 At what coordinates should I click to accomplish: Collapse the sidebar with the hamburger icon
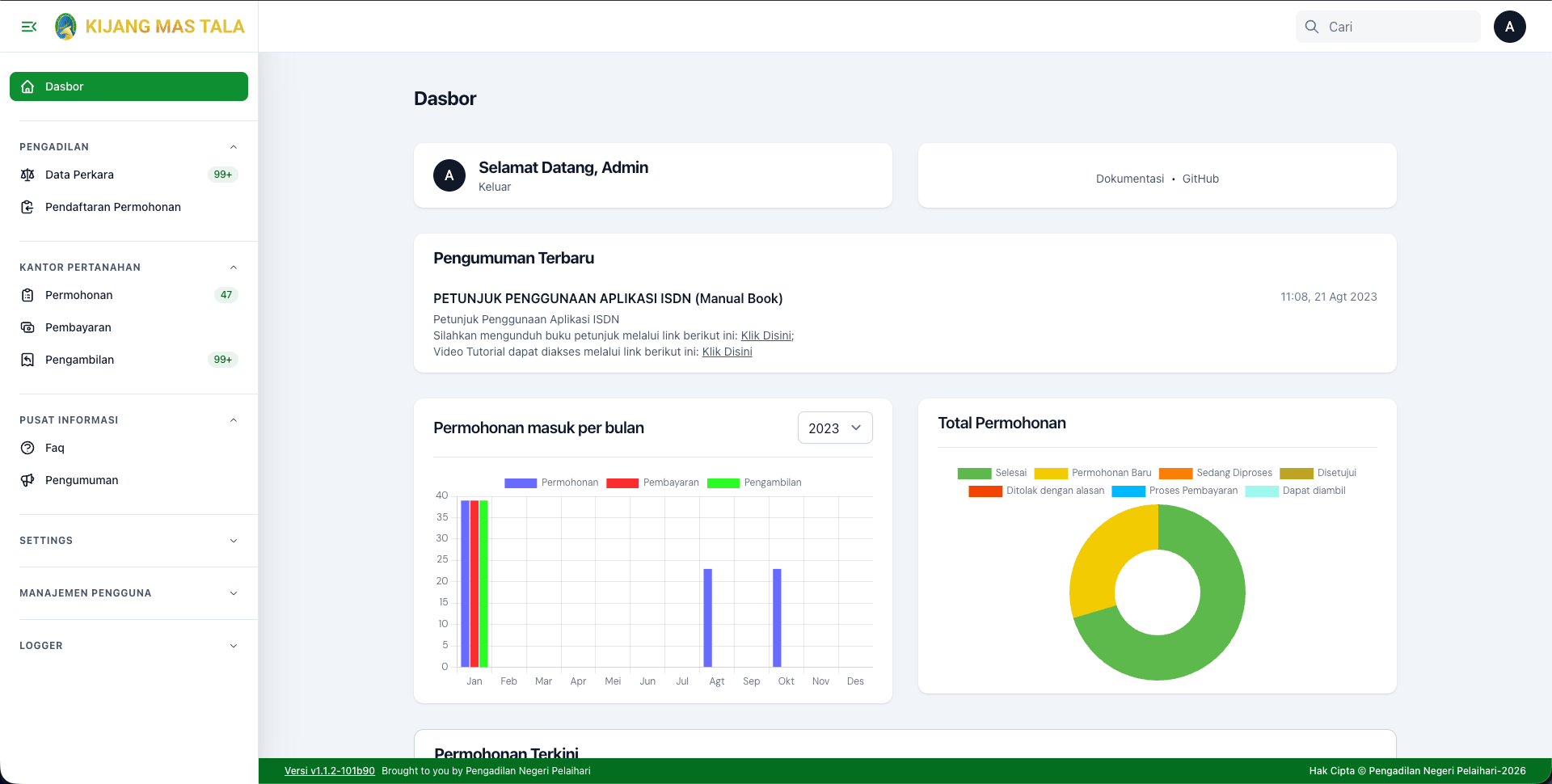point(29,27)
